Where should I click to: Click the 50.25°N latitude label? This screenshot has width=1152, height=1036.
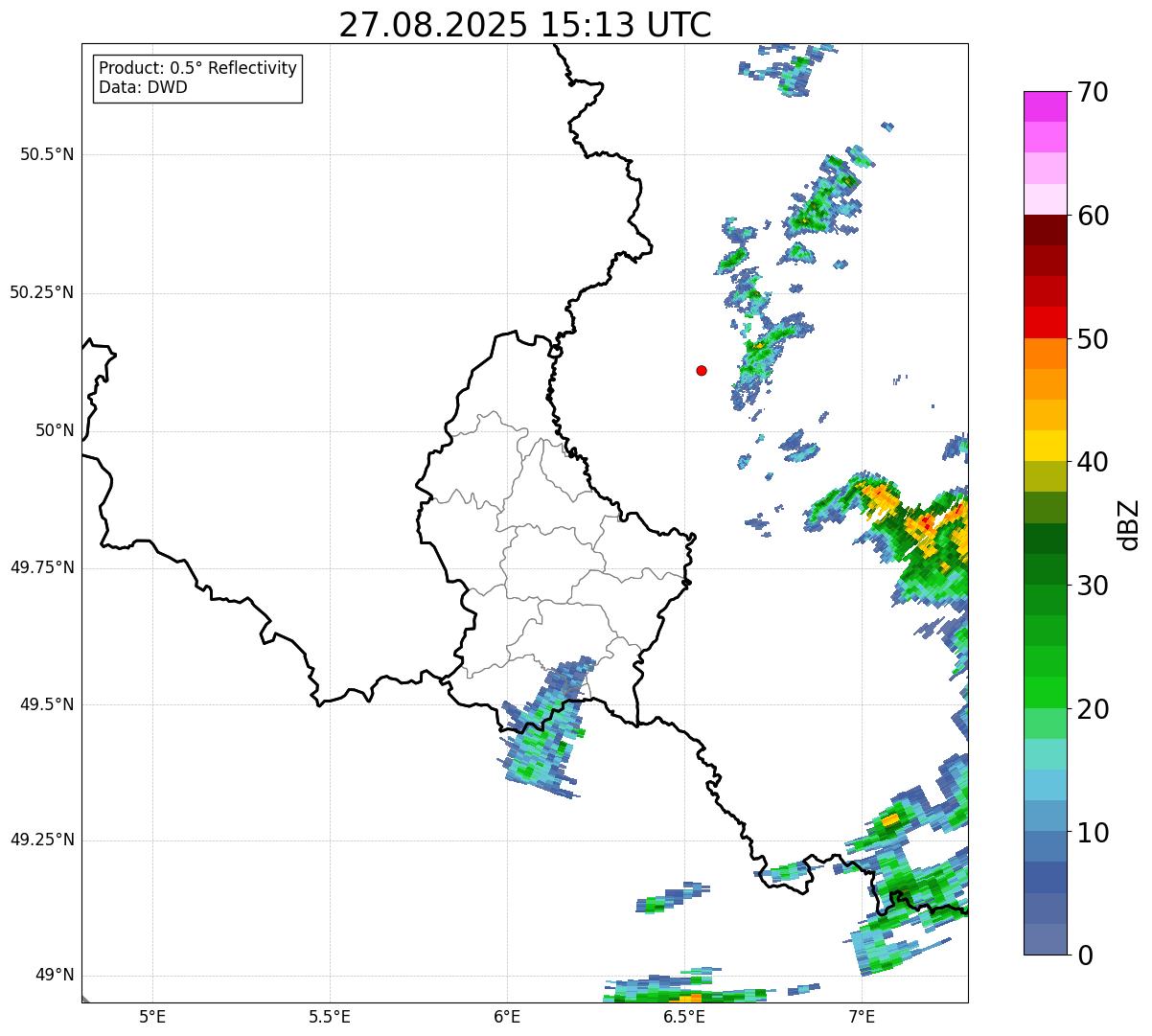click(42, 292)
